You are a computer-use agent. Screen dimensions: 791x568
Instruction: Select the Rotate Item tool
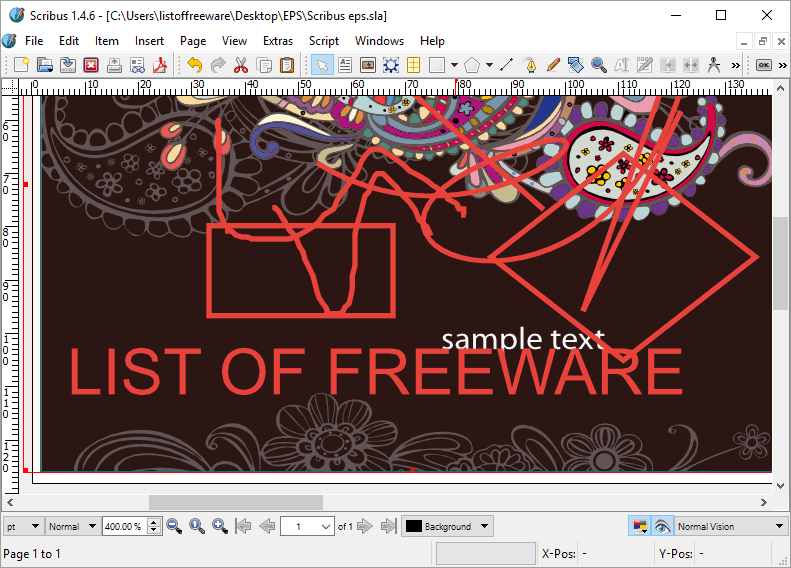576,65
